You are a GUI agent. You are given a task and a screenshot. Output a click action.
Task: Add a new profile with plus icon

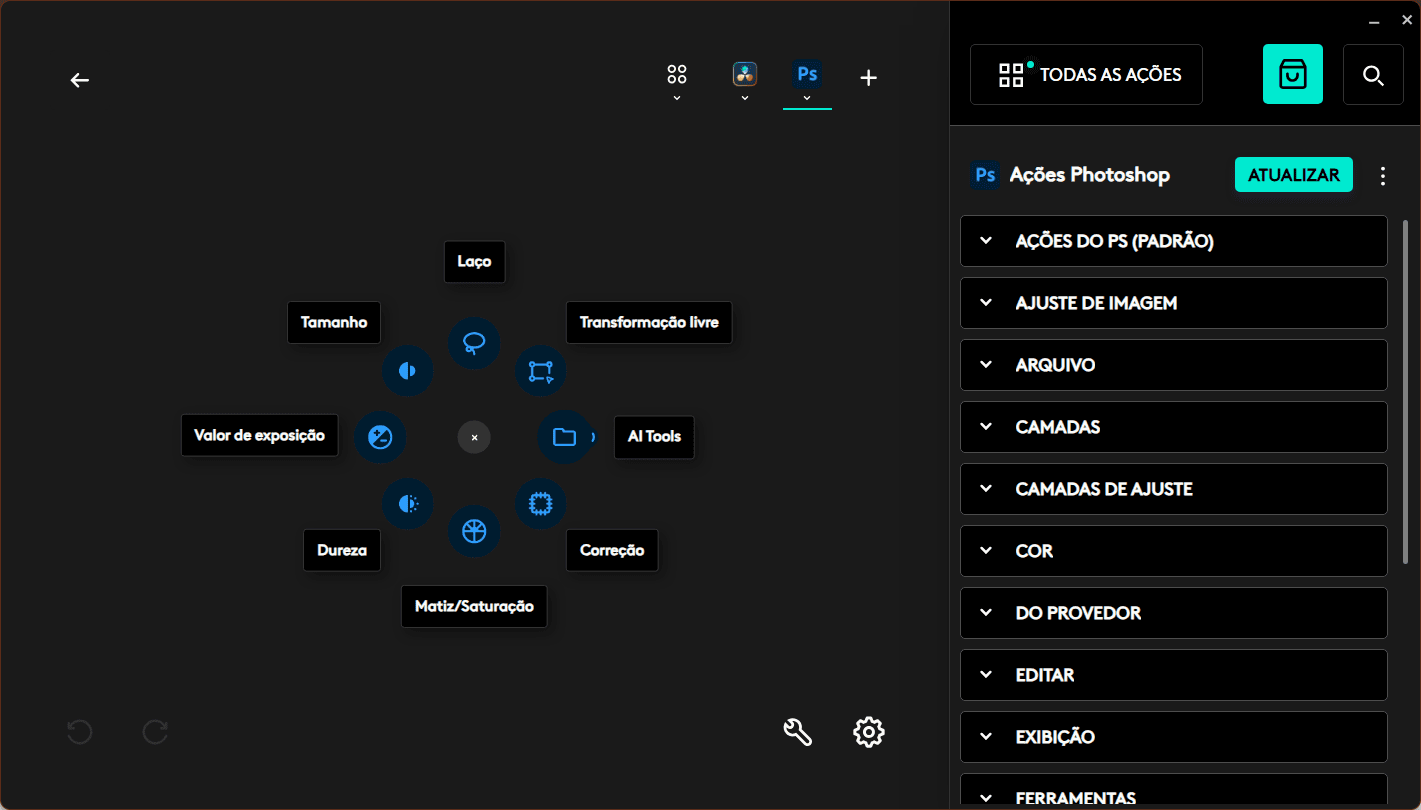[869, 78]
